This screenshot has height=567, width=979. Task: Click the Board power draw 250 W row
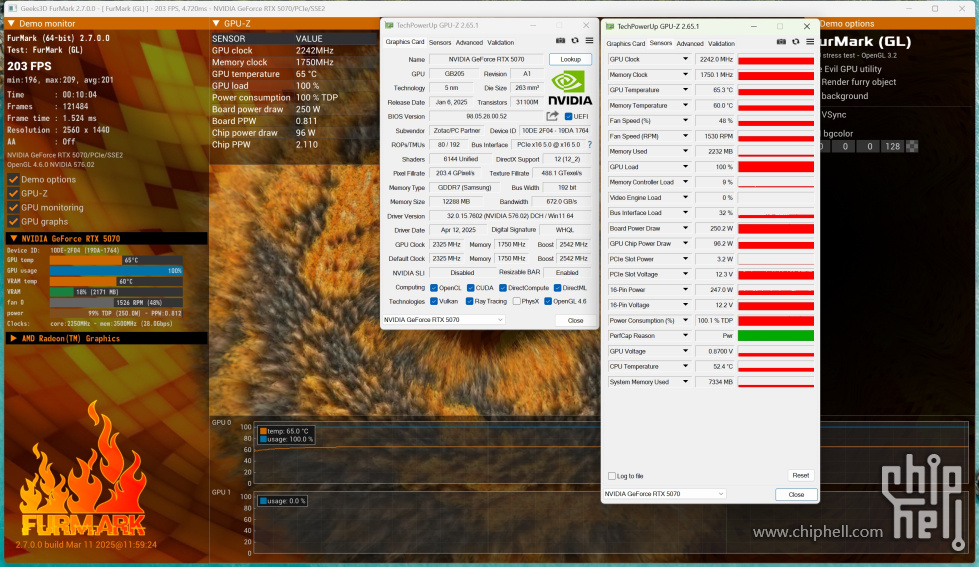[x=293, y=109]
